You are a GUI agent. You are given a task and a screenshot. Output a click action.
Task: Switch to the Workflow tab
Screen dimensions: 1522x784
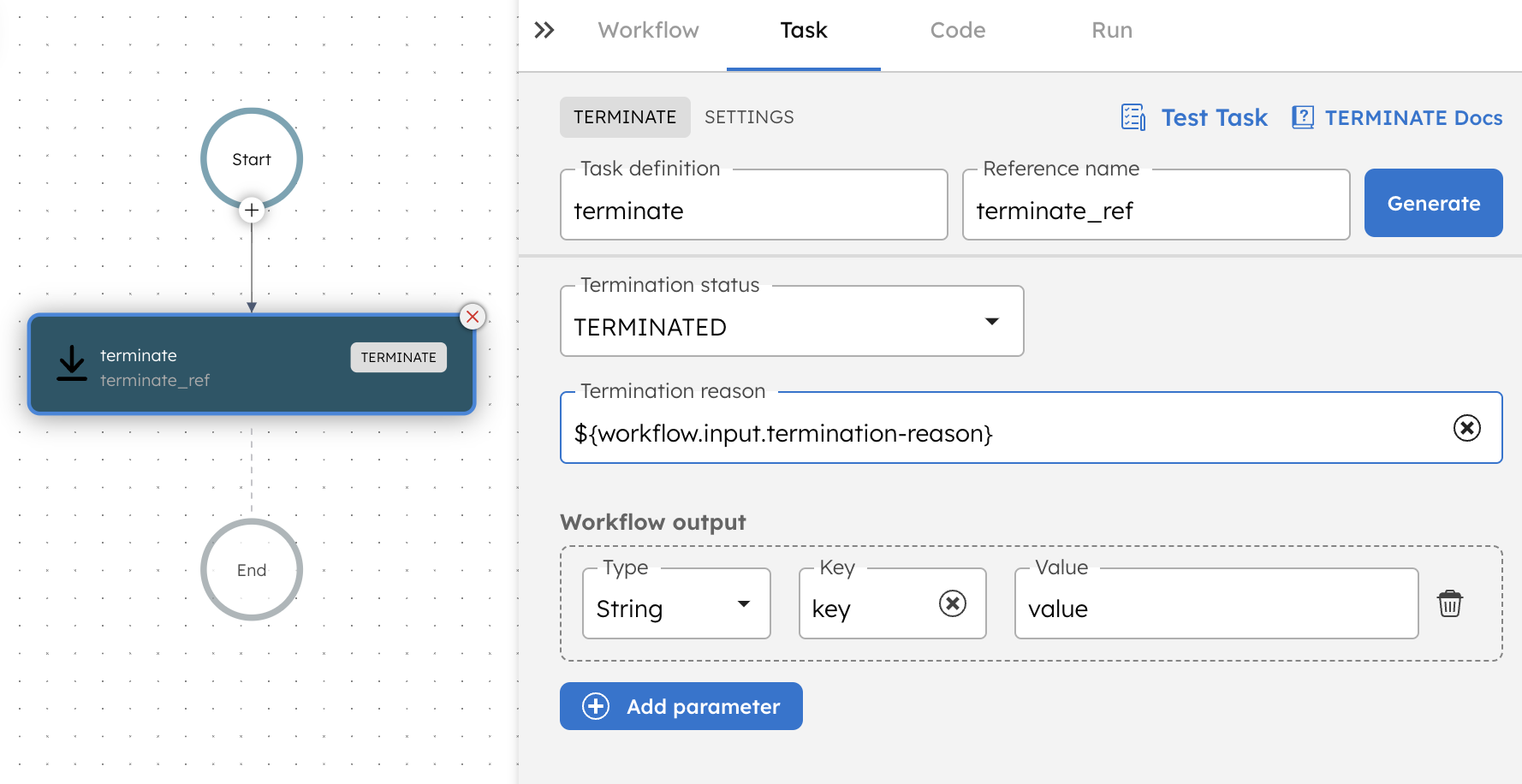point(648,31)
